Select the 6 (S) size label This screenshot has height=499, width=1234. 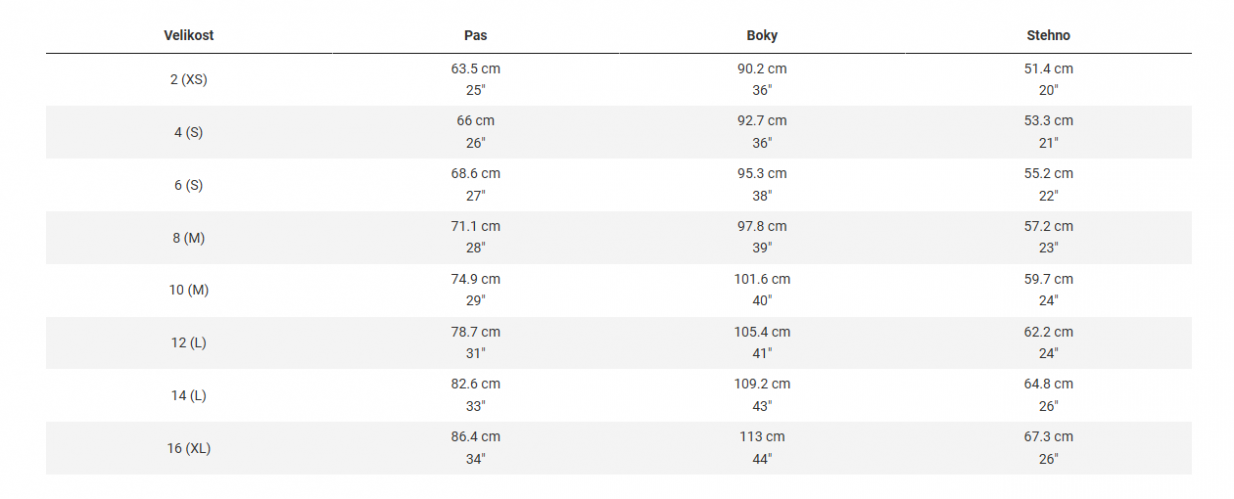189,185
